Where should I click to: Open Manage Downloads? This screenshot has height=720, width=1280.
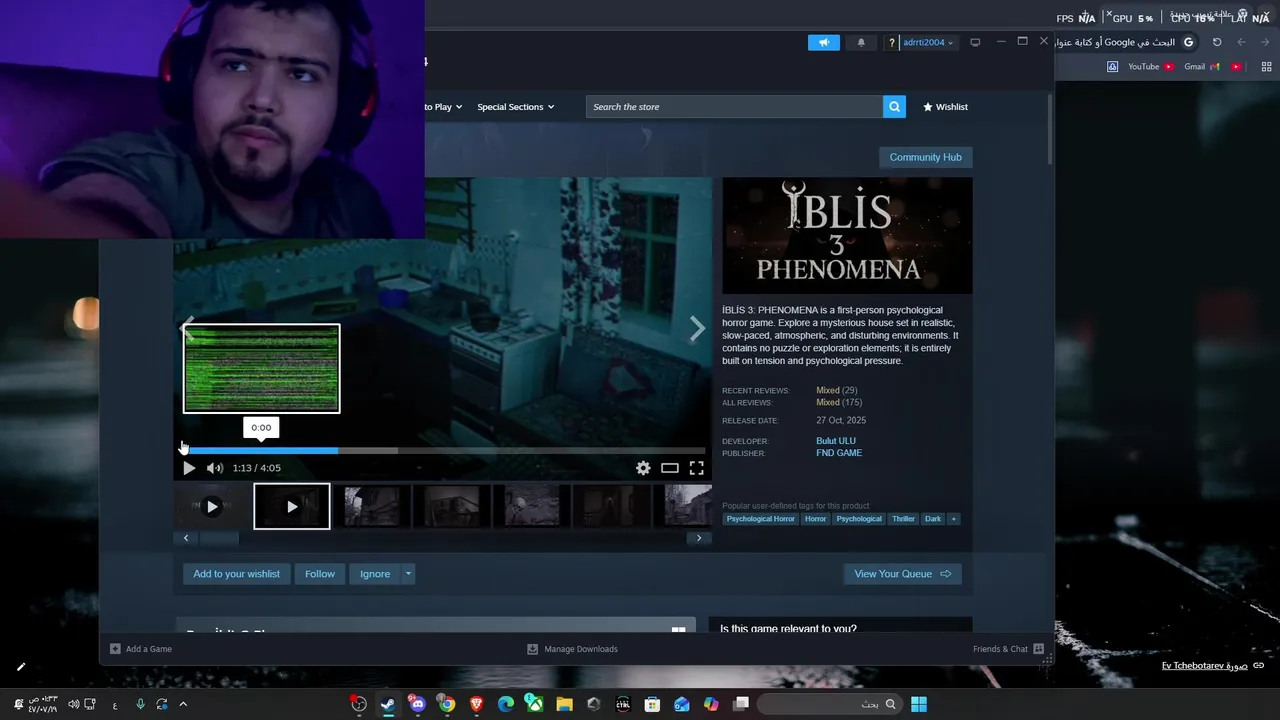572,649
